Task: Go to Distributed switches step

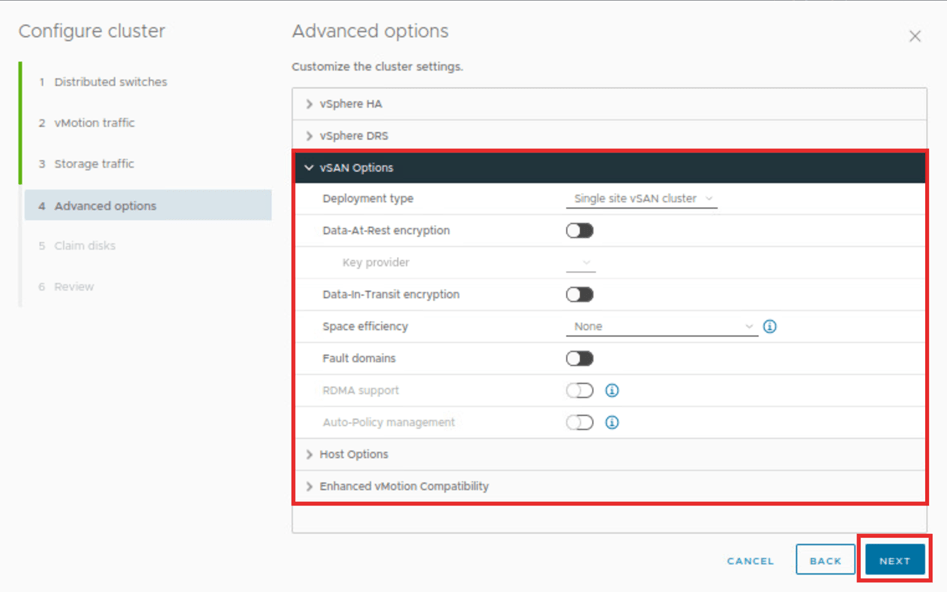Action: tap(110, 82)
